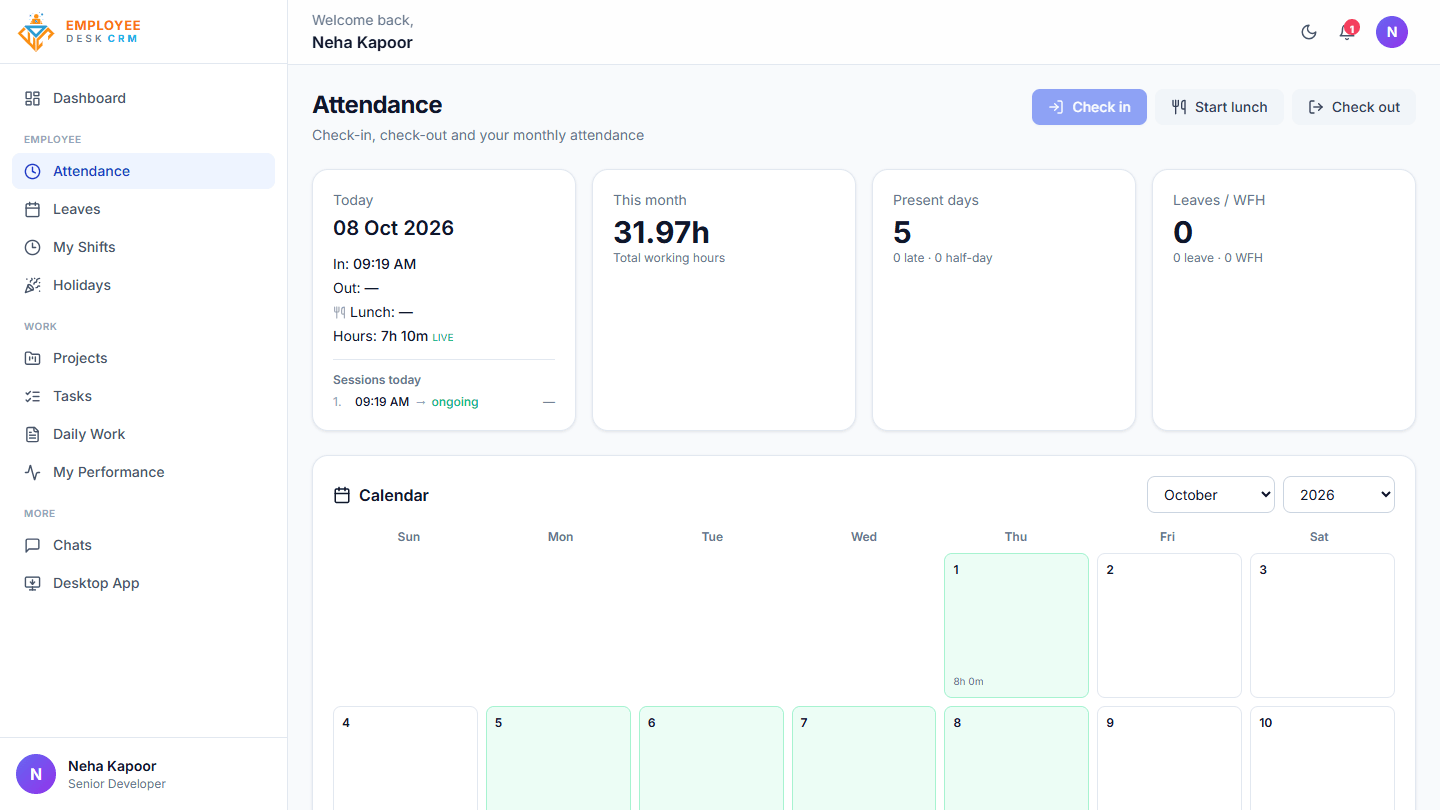
Task: Open the October month dropdown
Action: tap(1211, 495)
